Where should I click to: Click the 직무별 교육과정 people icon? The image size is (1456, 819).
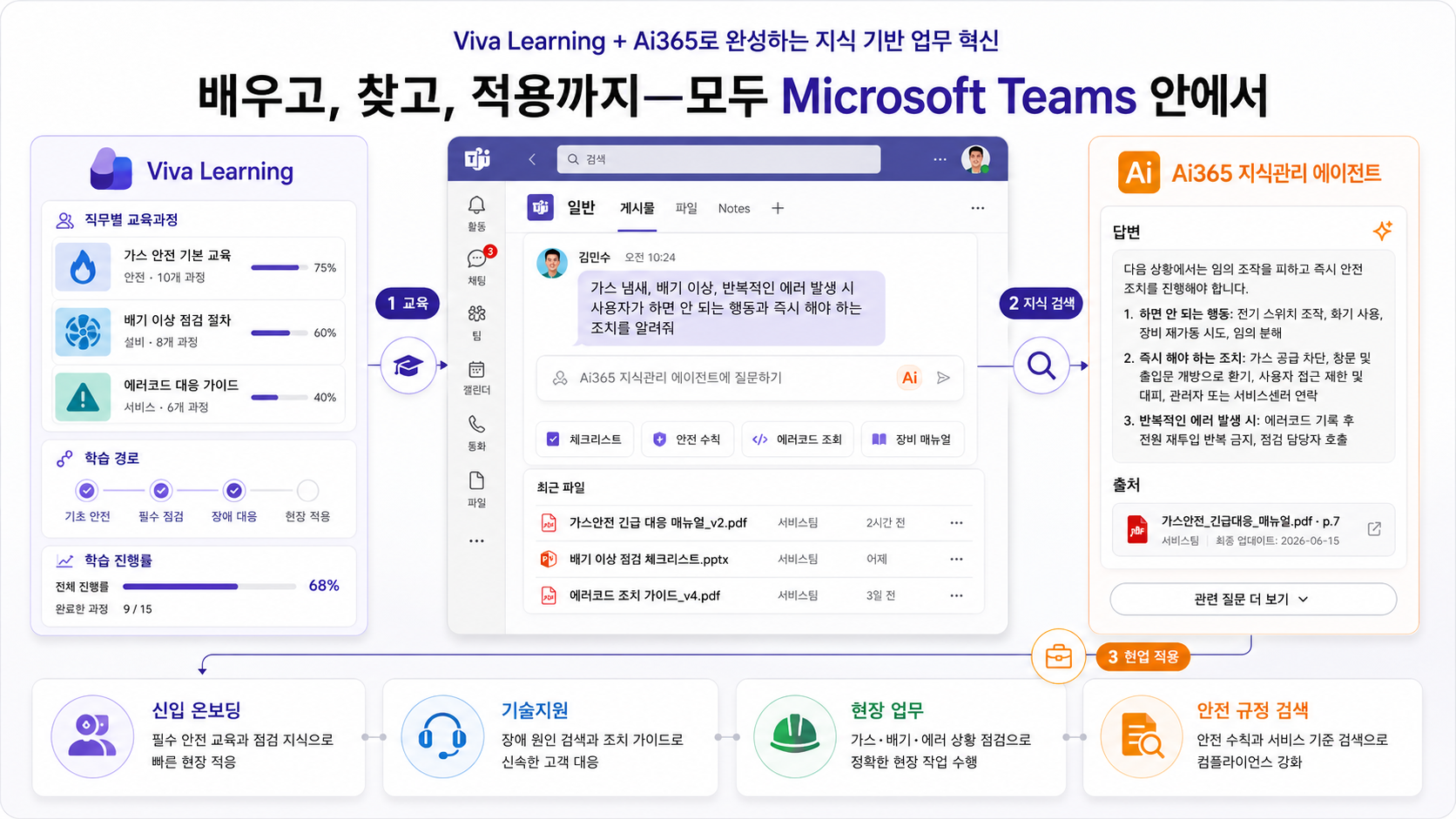pyautogui.click(x=64, y=220)
